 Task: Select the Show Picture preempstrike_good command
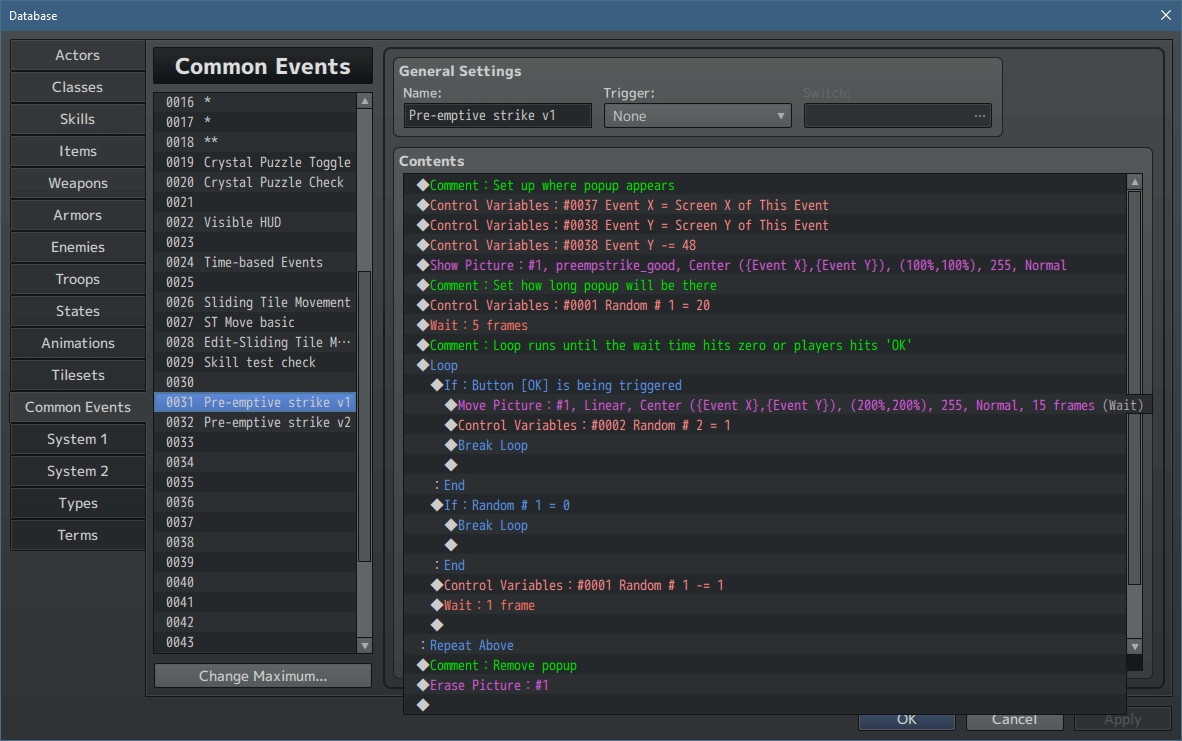pyautogui.click(x=764, y=265)
